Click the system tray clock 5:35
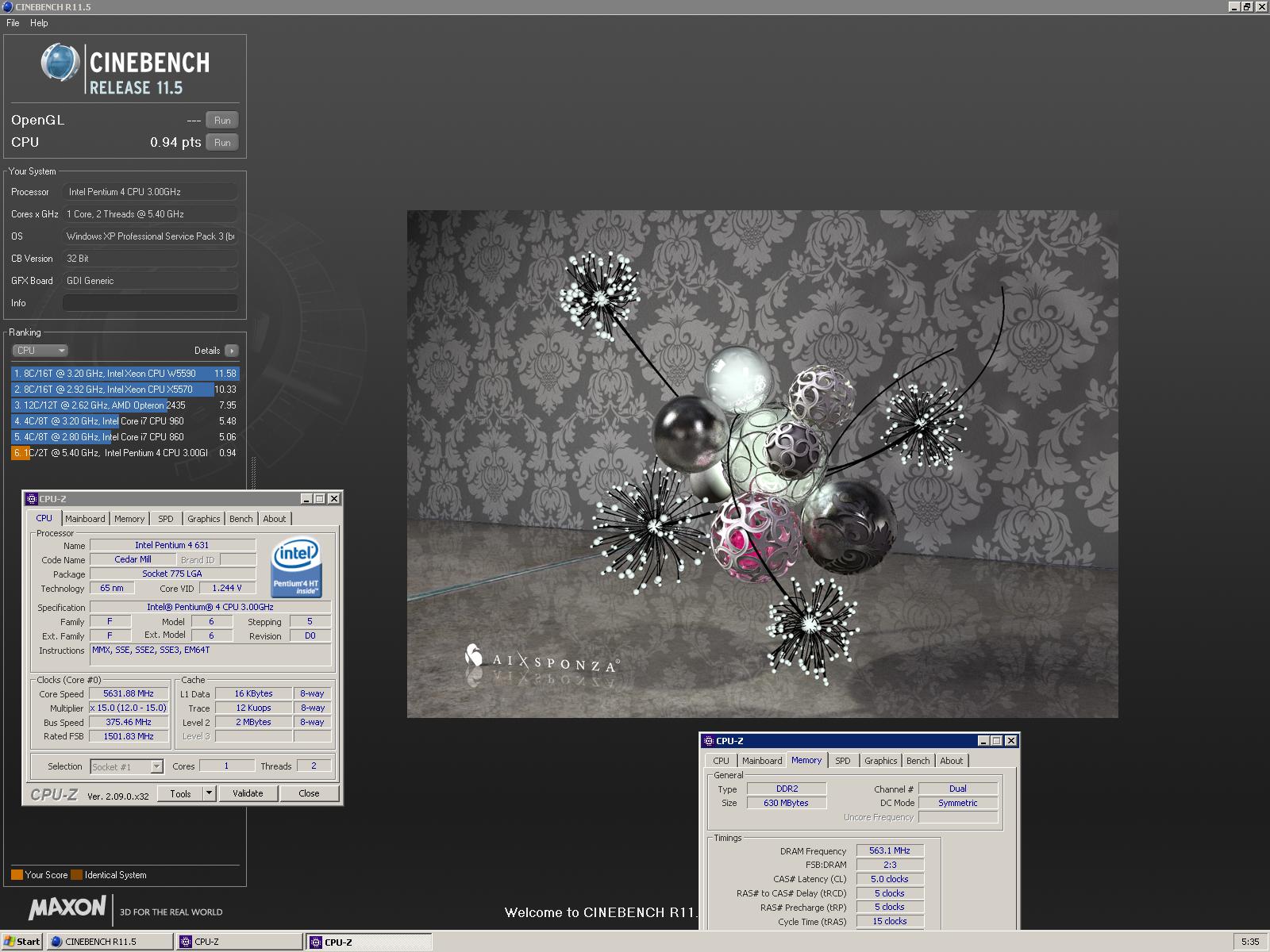 [1250, 942]
